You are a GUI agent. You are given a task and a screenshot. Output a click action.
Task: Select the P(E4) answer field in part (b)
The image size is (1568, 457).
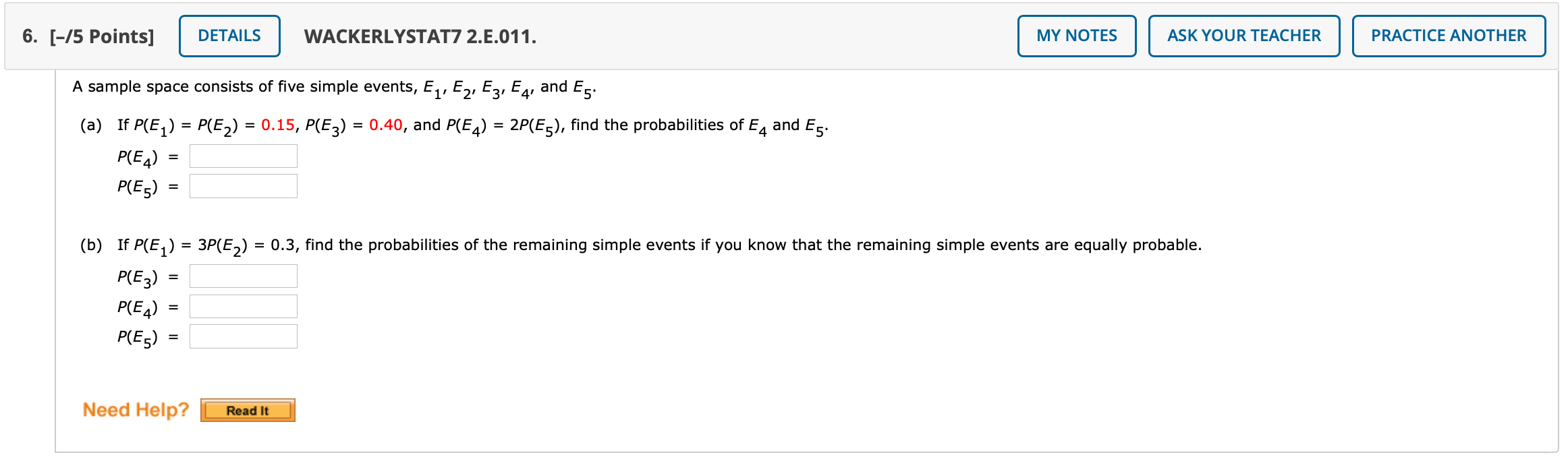coord(243,306)
